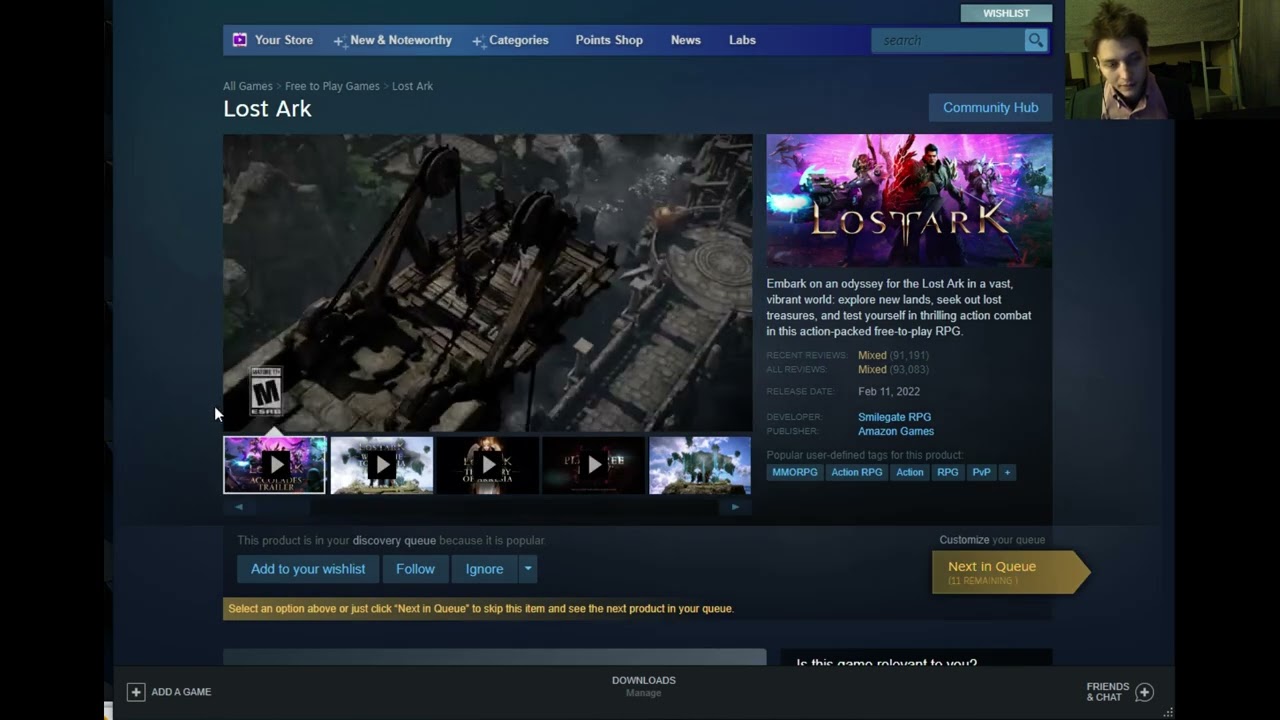This screenshot has width=1280, height=720.
Task: Open Friends & Chat plus icon
Action: coord(1145,692)
